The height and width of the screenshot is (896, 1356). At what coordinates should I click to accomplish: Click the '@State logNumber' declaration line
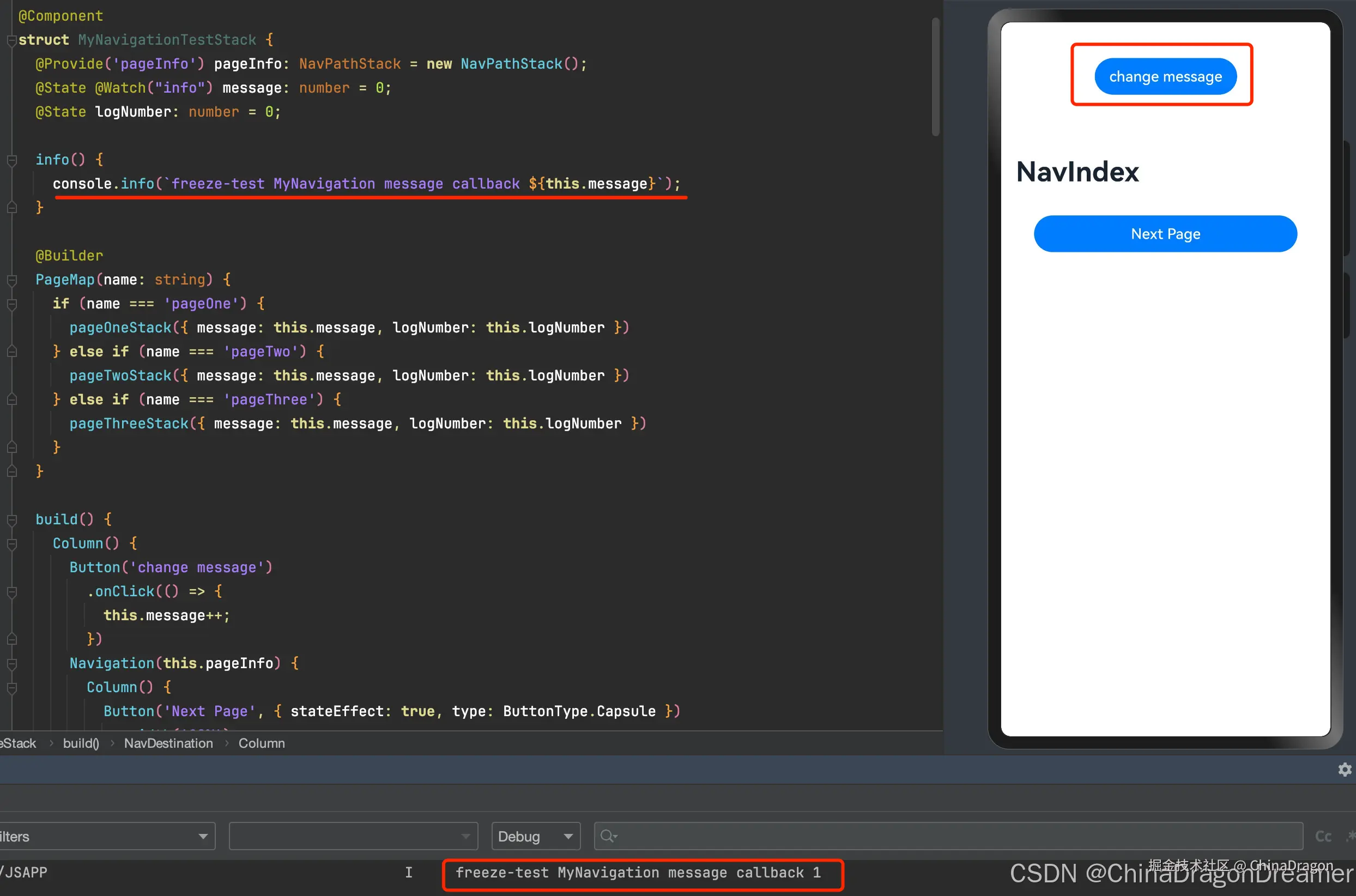[158, 112]
